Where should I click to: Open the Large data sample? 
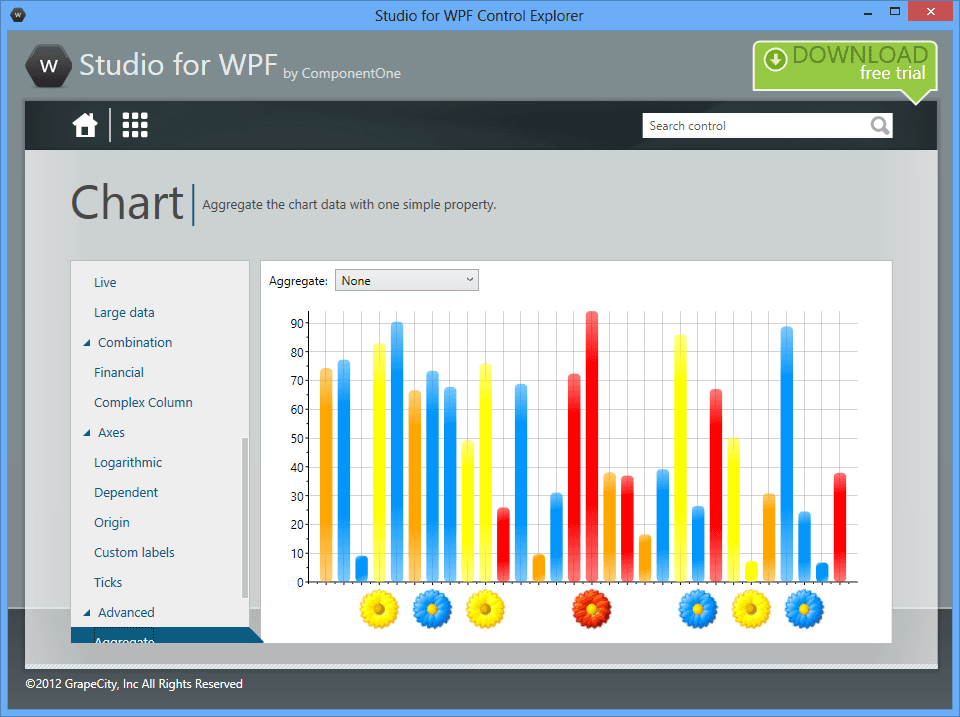[124, 312]
